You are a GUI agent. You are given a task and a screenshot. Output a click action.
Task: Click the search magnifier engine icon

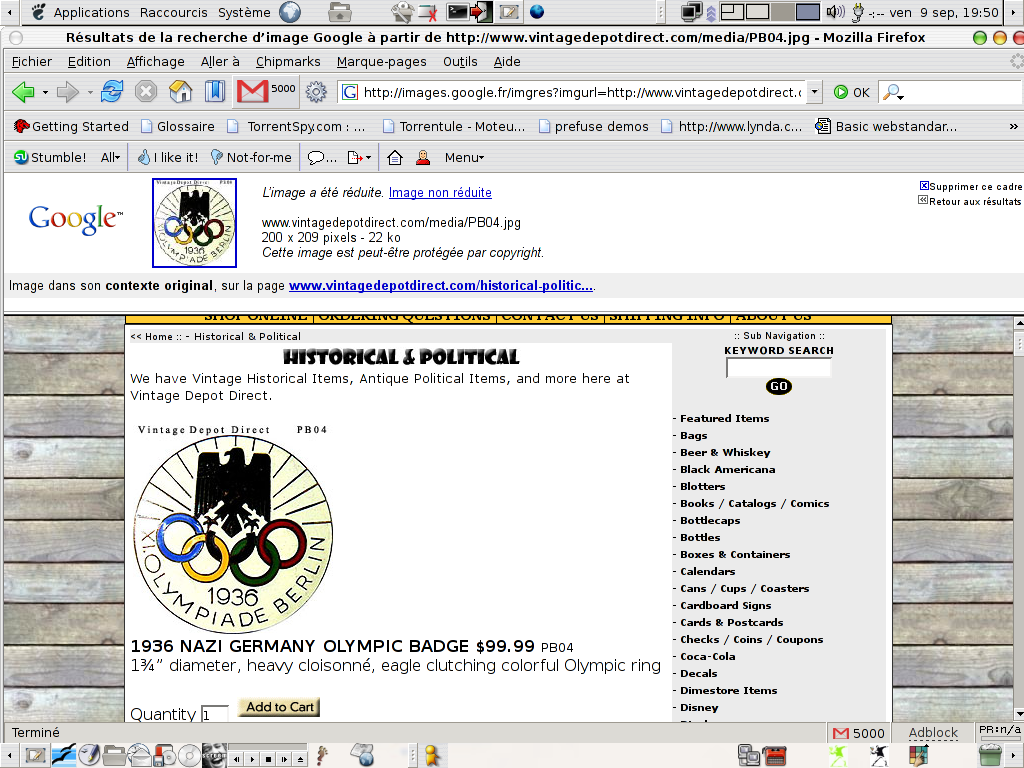[x=892, y=93]
